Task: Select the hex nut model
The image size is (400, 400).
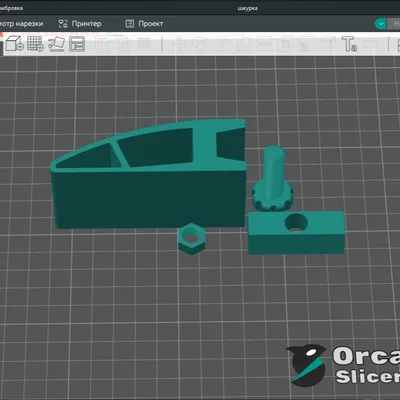Action: 192,239
